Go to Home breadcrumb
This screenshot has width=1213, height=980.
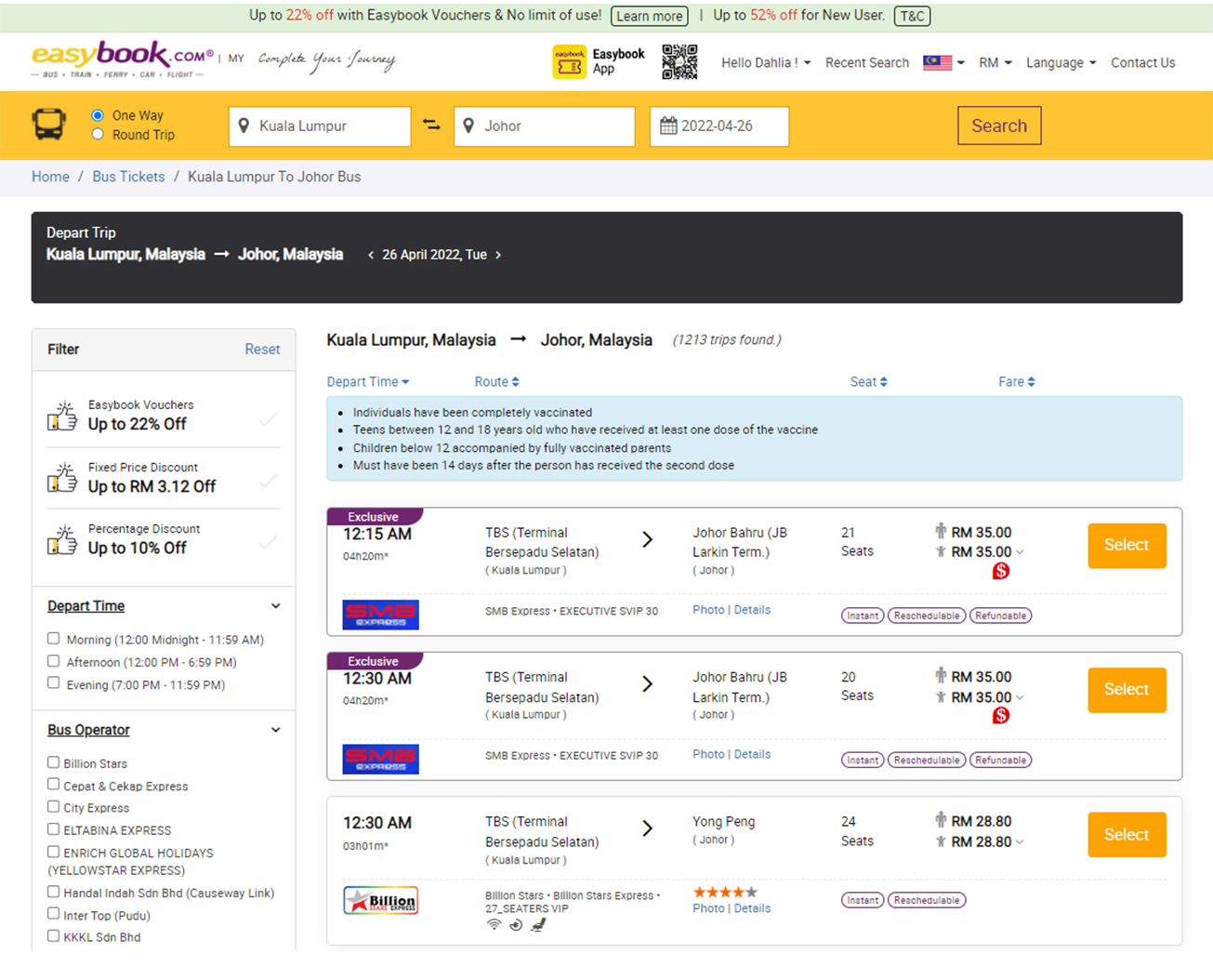[50, 177]
